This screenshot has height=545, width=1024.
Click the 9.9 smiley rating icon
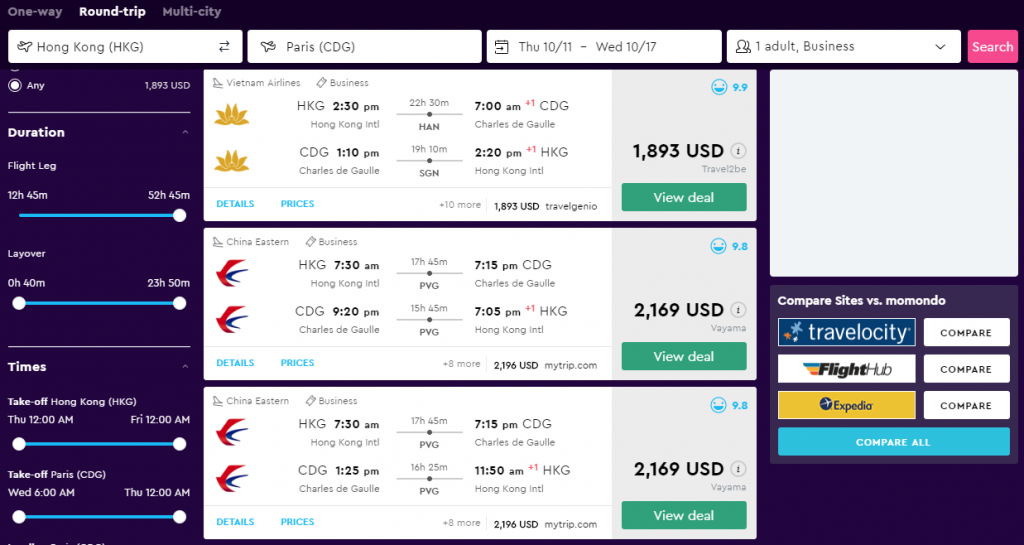click(x=718, y=87)
